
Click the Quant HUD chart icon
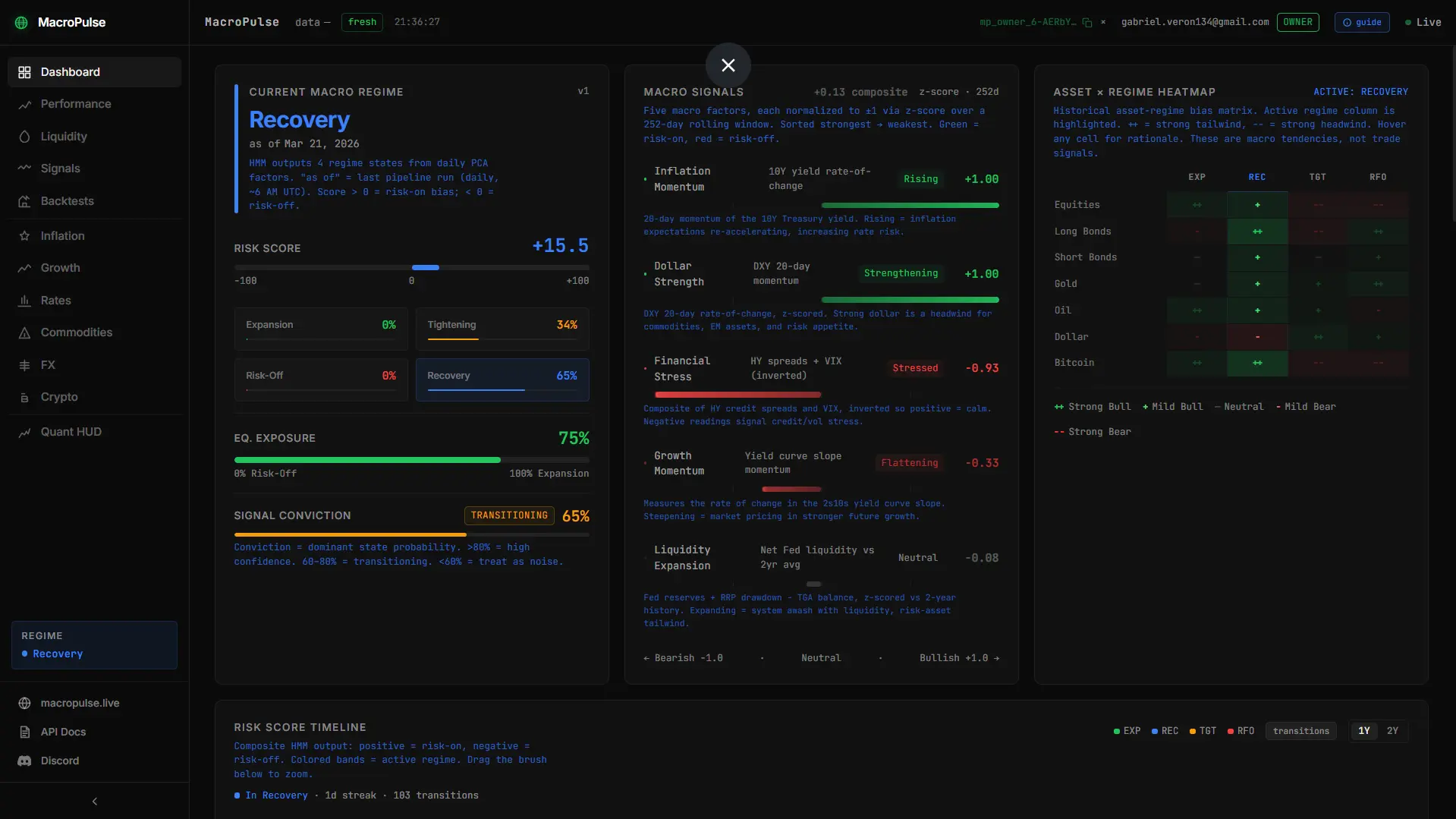(x=24, y=432)
